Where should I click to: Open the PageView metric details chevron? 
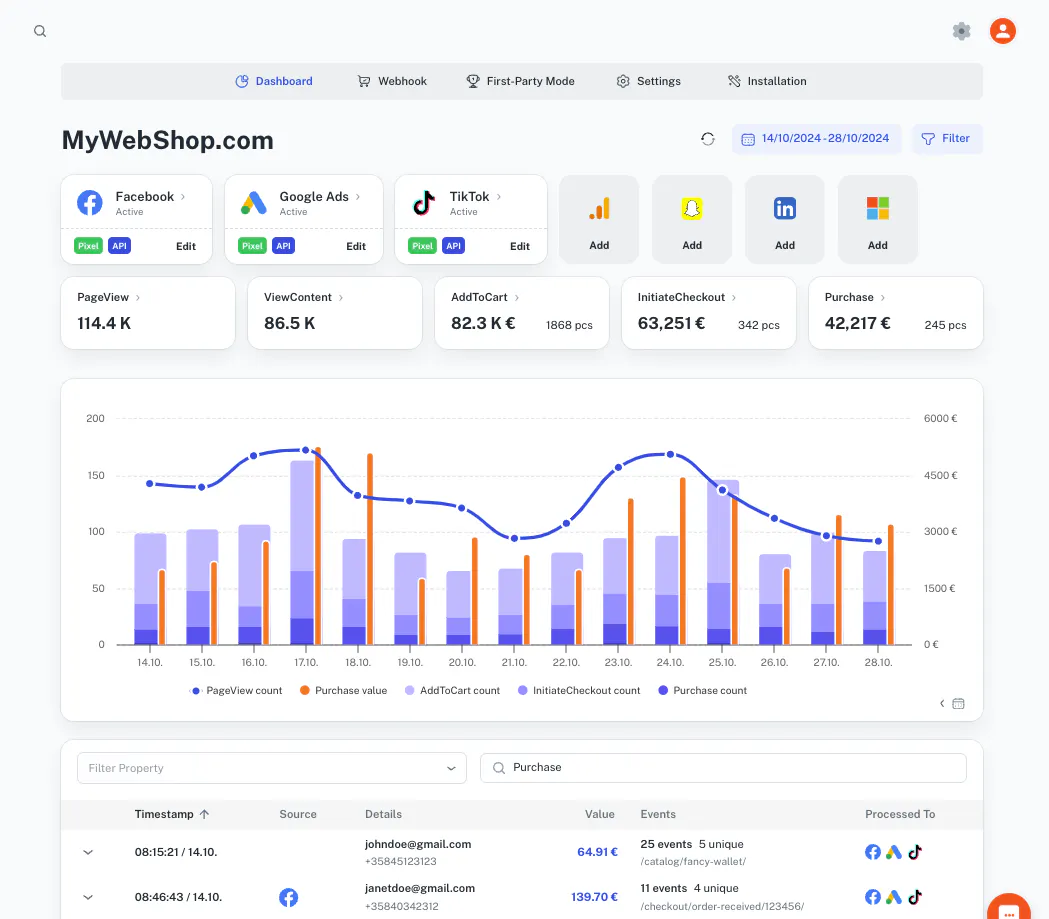[x=138, y=298]
